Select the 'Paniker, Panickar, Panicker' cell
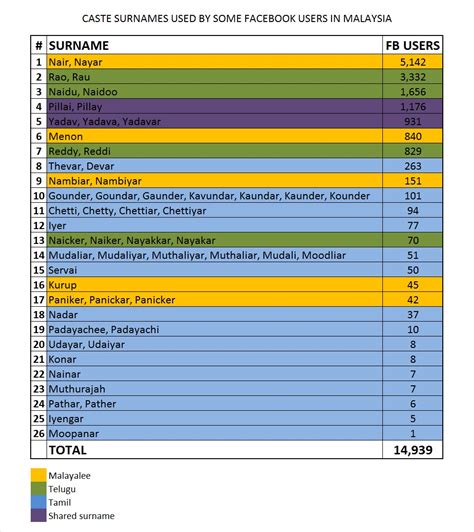 point(214,300)
